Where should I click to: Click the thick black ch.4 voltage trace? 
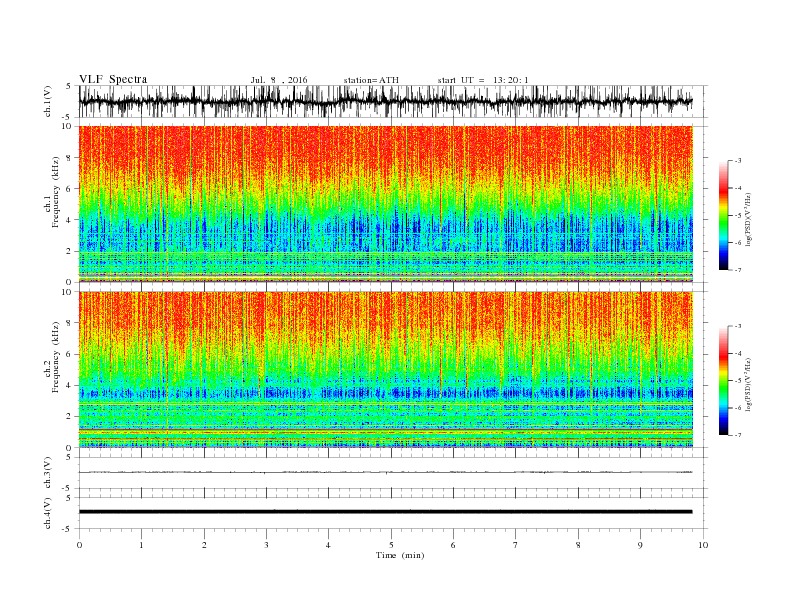[385, 512]
